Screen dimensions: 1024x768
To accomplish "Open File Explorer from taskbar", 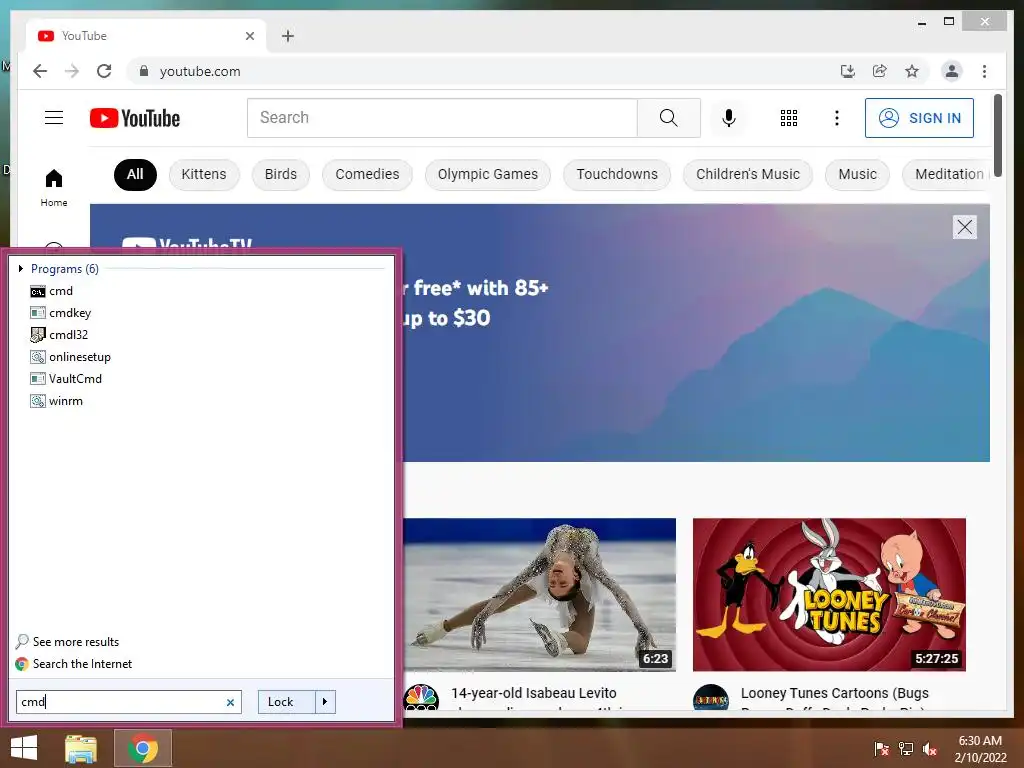I will (x=81, y=748).
